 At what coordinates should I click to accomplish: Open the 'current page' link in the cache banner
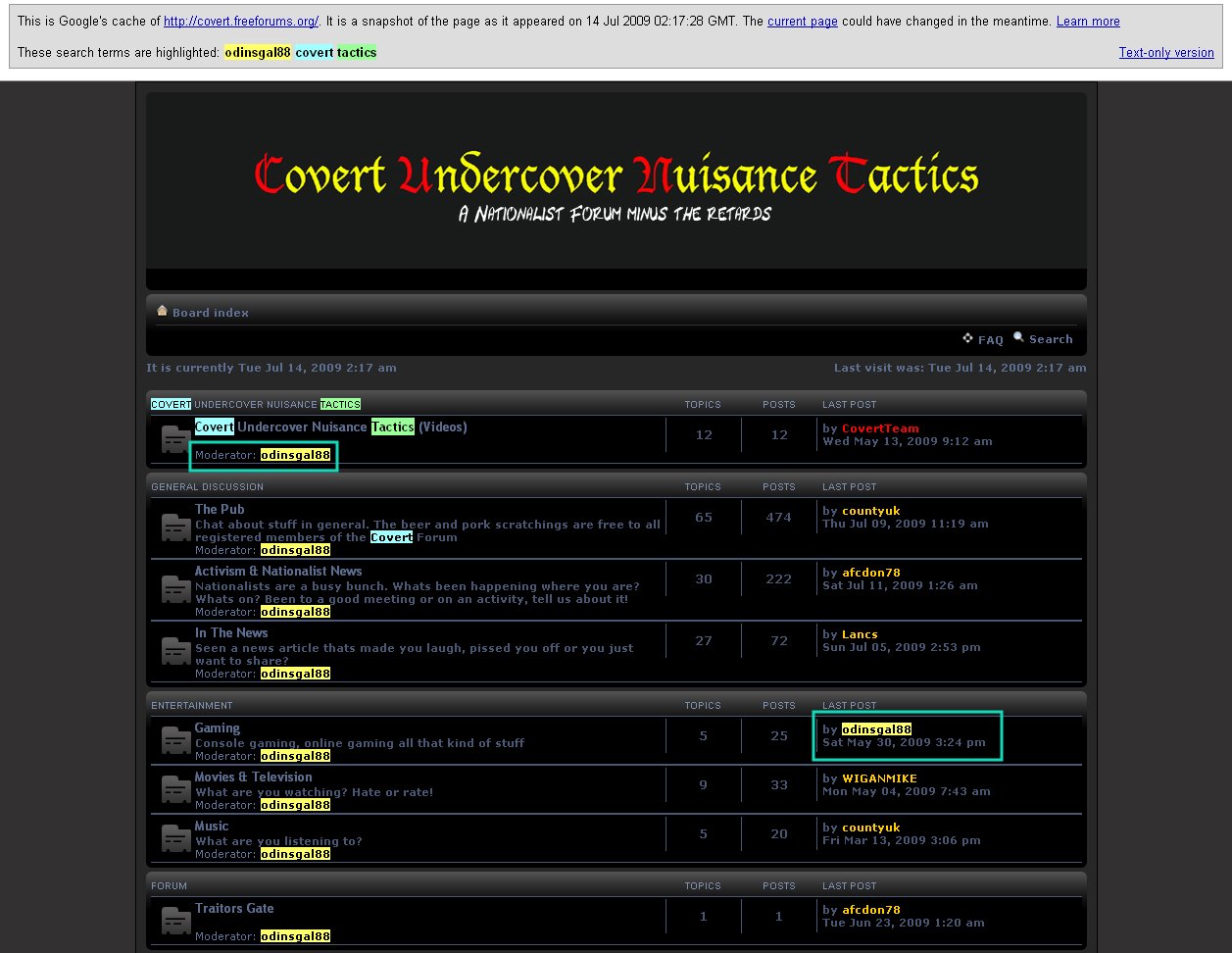pyautogui.click(x=803, y=22)
